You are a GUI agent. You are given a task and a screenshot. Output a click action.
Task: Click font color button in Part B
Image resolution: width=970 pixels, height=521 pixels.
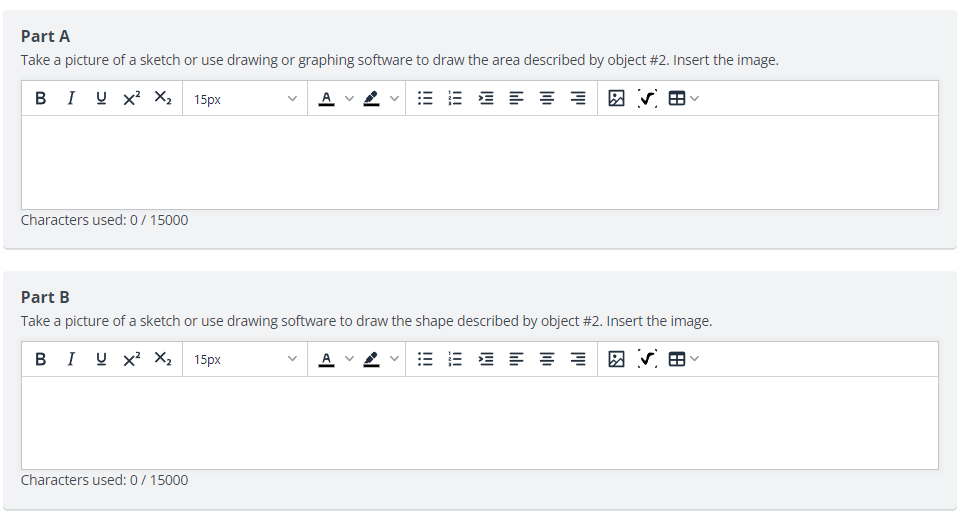(x=327, y=359)
